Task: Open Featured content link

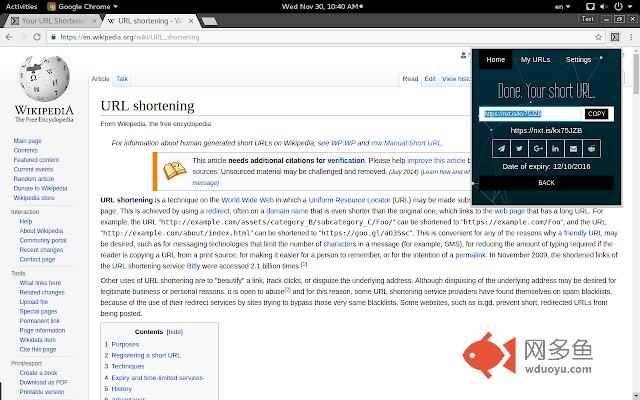Action: pyautogui.click(x=36, y=160)
